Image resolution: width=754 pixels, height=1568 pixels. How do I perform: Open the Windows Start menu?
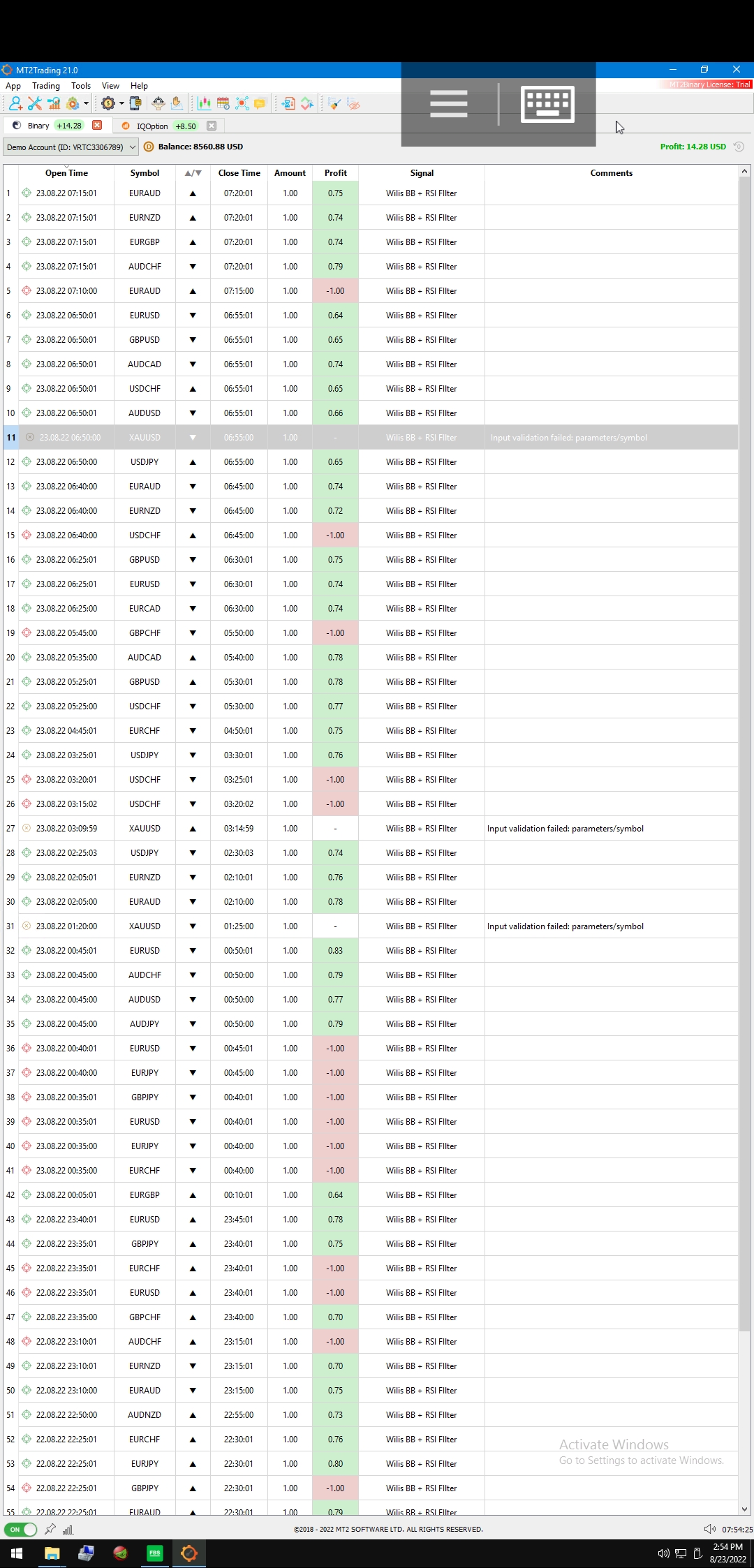pyautogui.click(x=17, y=1553)
